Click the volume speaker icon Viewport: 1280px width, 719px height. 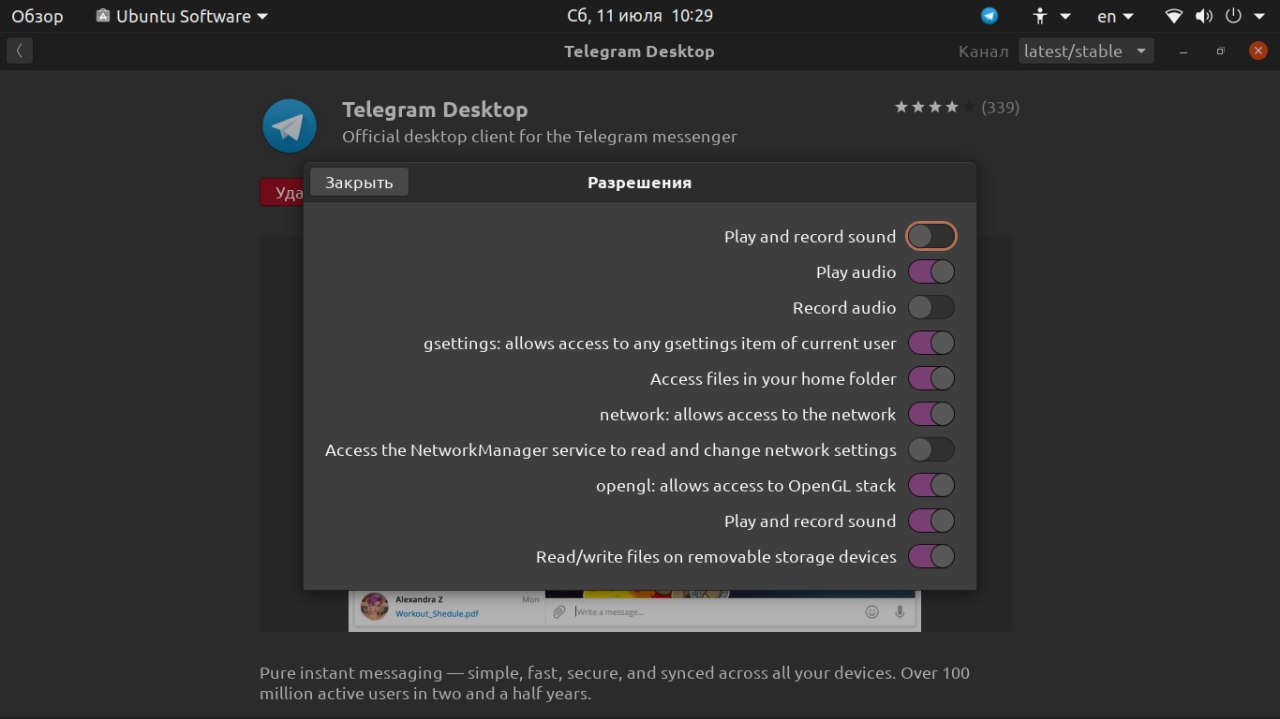click(1204, 16)
